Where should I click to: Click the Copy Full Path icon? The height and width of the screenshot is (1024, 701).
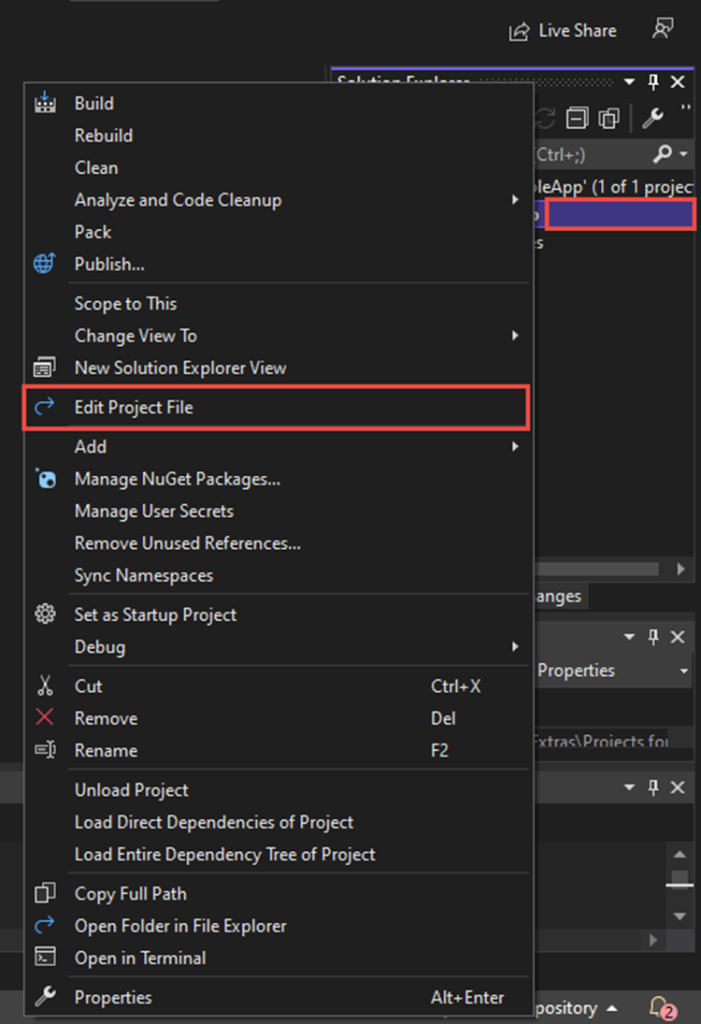tap(44, 893)
